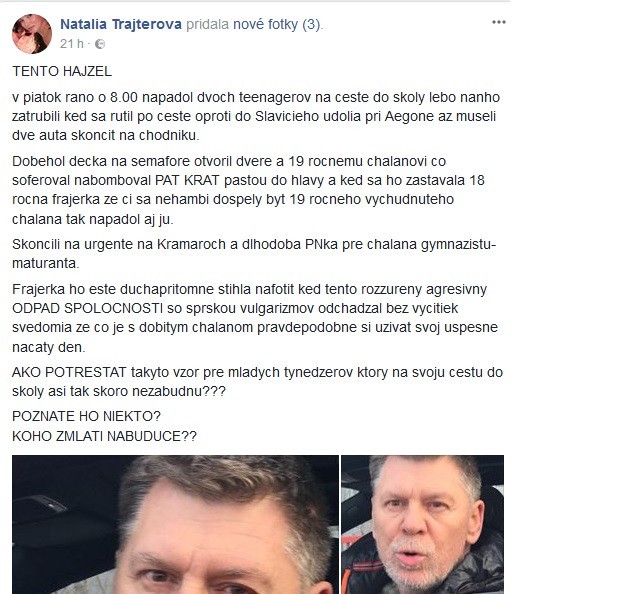The width and height of the screenshot is (630, 594).
Task: Click the paragraph starting 'AKO POTRESTAT'
Action: 257,381
